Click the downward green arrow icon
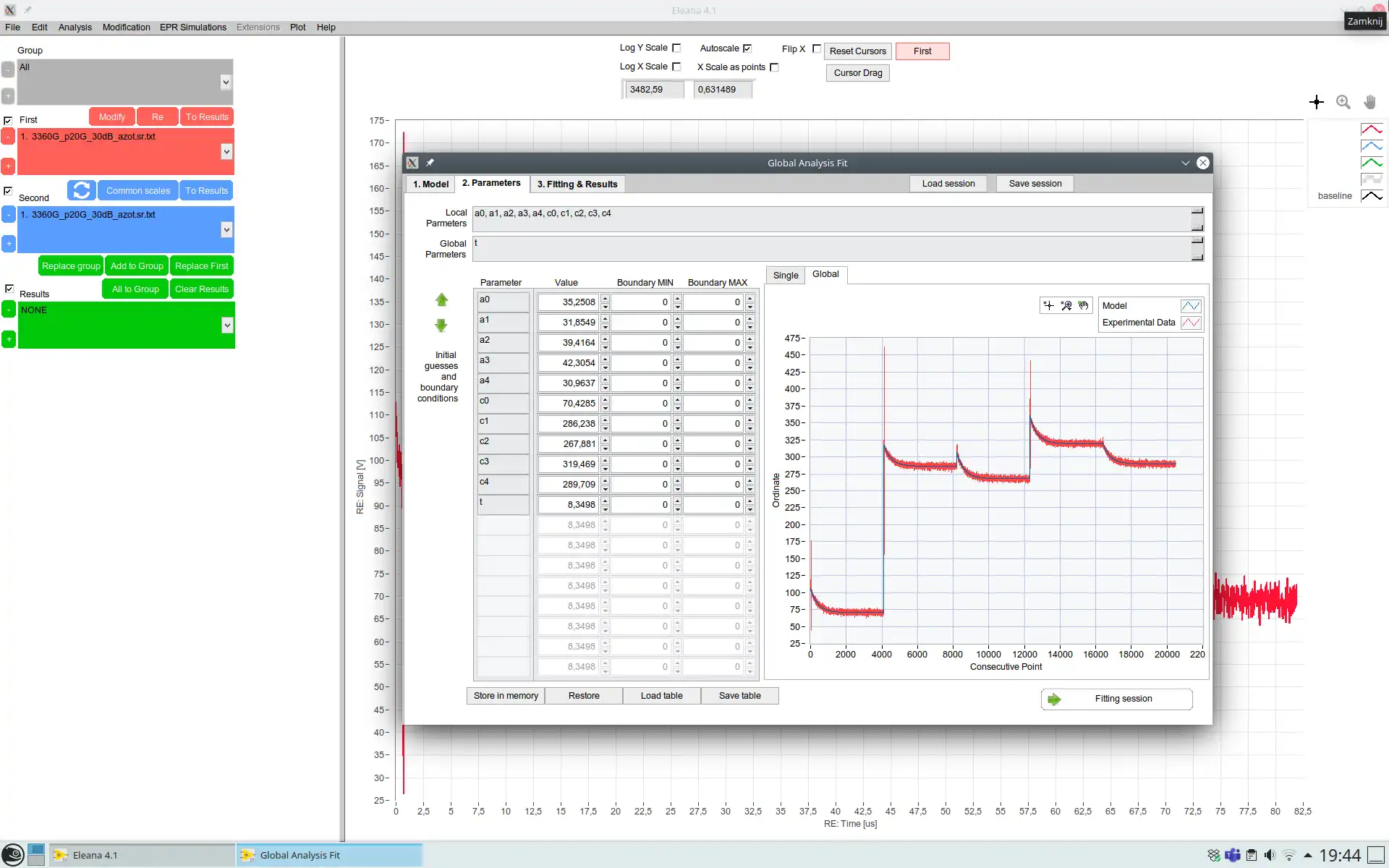Viewport: 1389px width, 868px height. (442, 325)
